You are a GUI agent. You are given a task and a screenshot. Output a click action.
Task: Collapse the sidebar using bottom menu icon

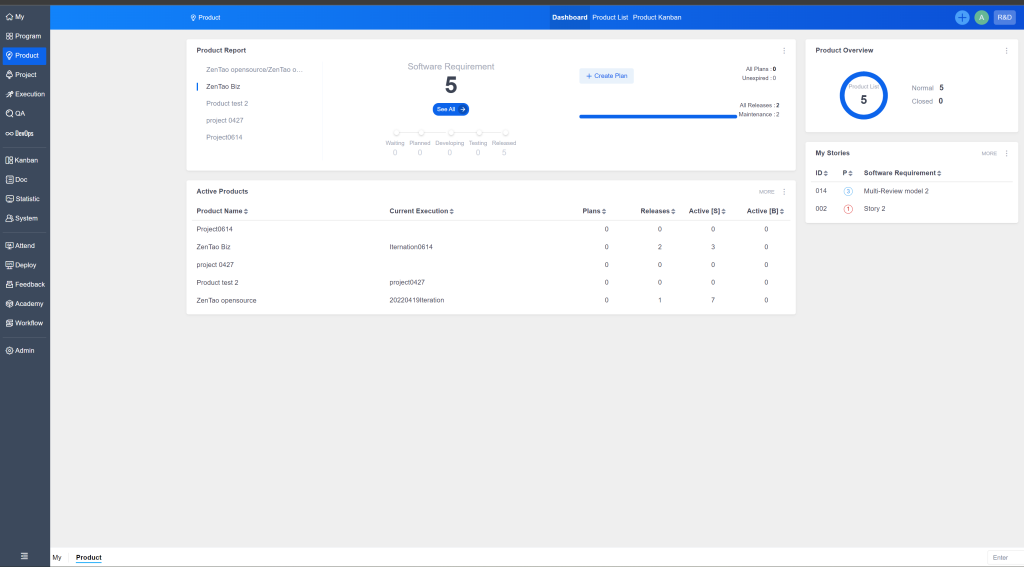24,556
